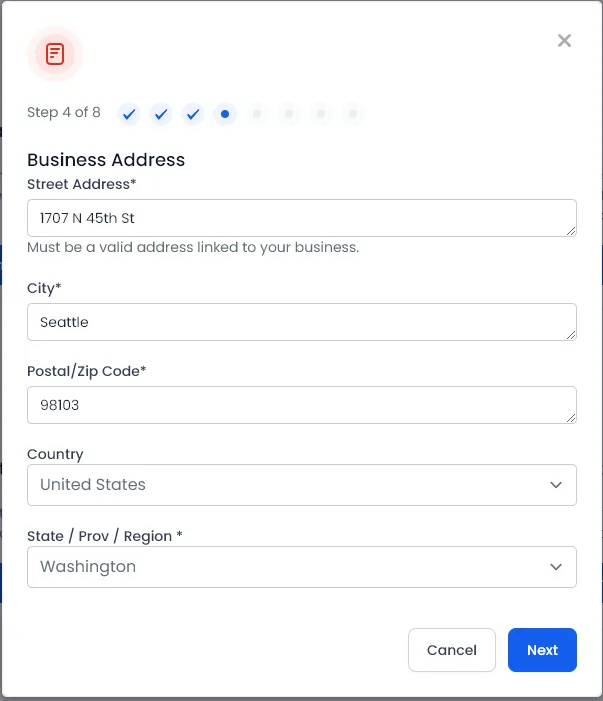
Task: Expand the State / Prov / Region chevron
Action: 556,567
